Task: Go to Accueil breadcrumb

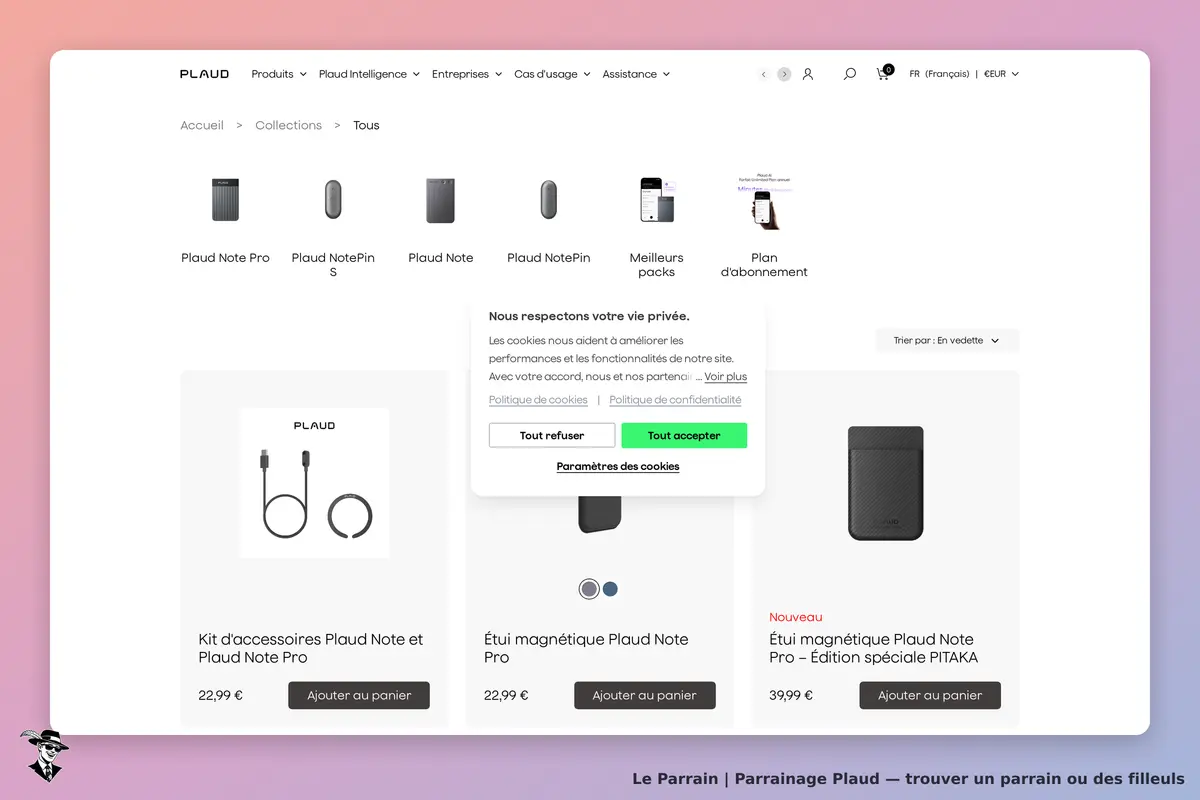Action: pyautogui.click(x=202, y=125)
